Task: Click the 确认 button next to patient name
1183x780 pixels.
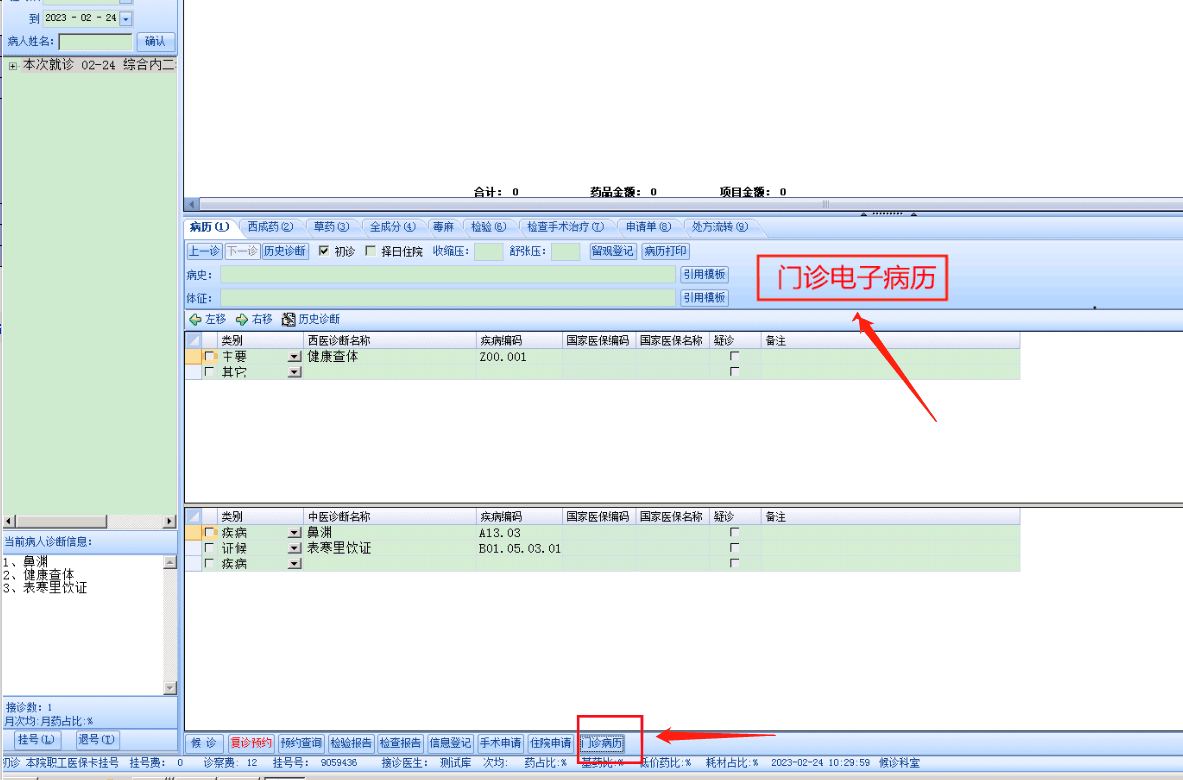Action: coord(155,41)
